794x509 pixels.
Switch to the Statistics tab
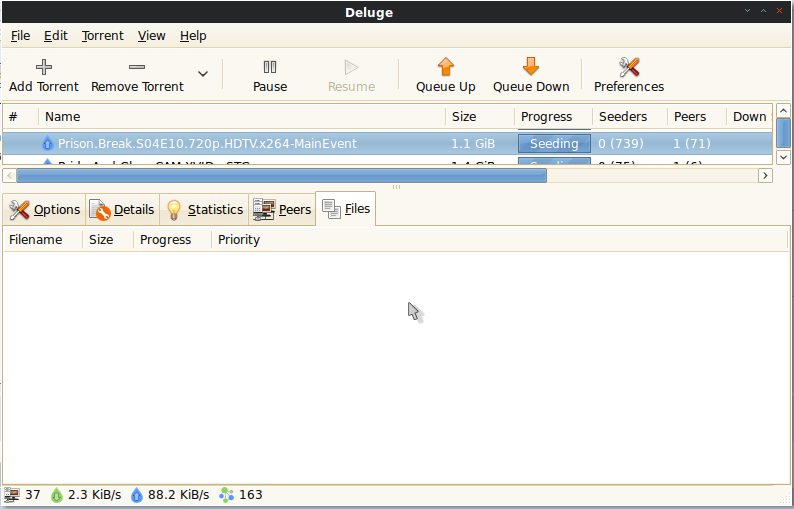205,210
